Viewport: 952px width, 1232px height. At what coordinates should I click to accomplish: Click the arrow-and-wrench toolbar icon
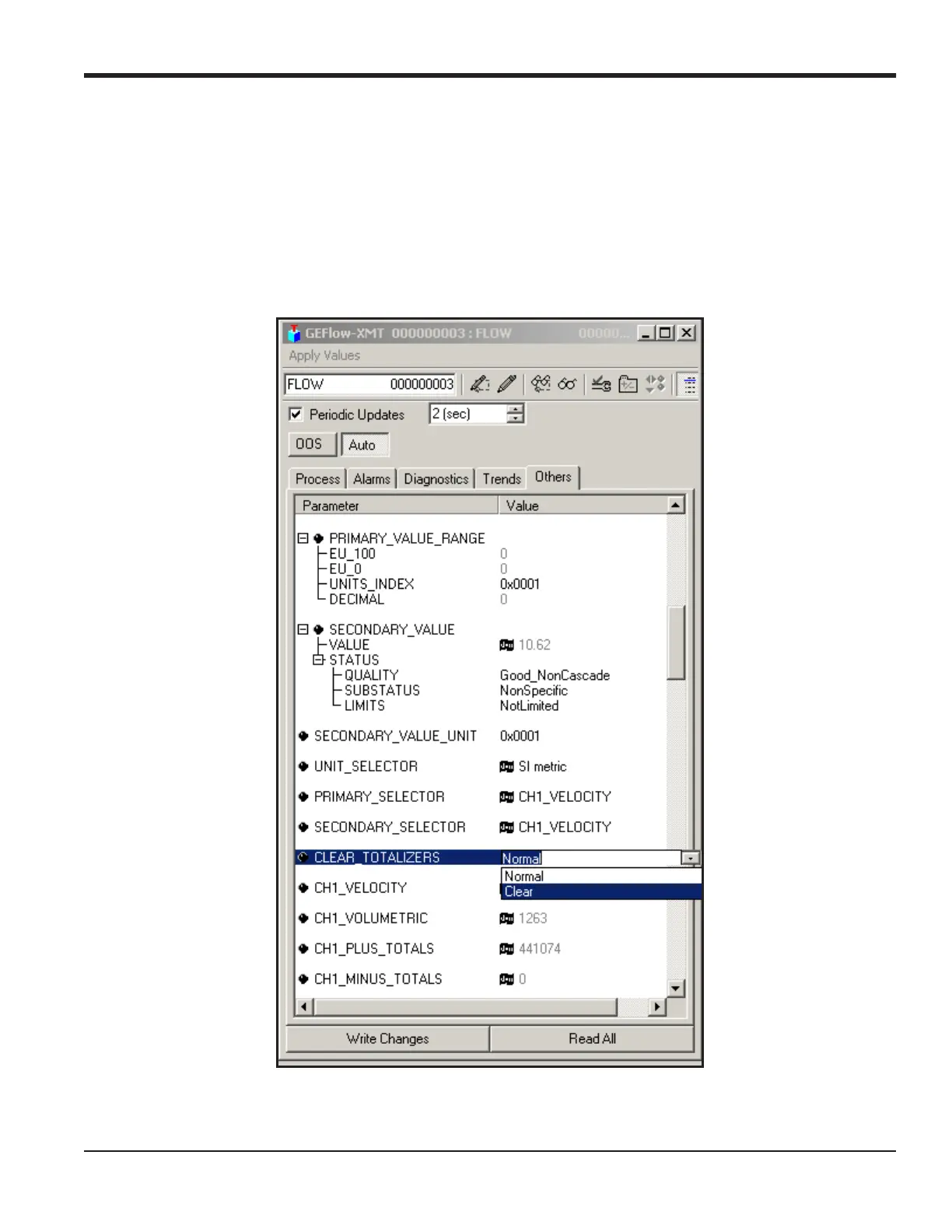tap(600, 383)
